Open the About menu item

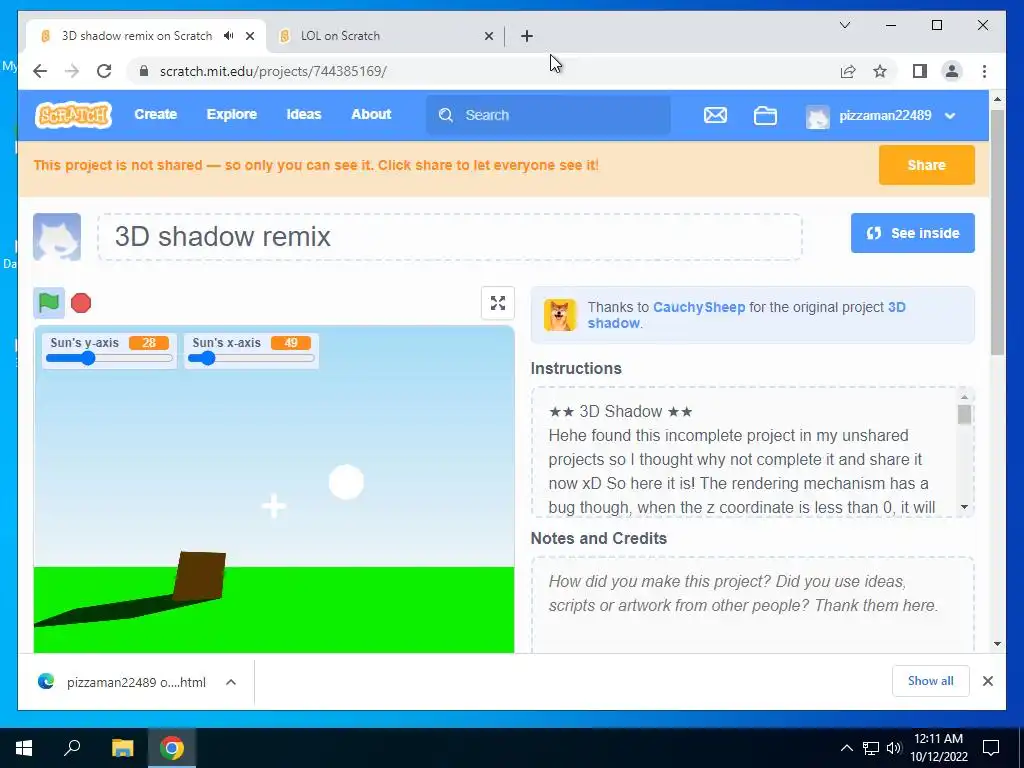click(371, 114)
